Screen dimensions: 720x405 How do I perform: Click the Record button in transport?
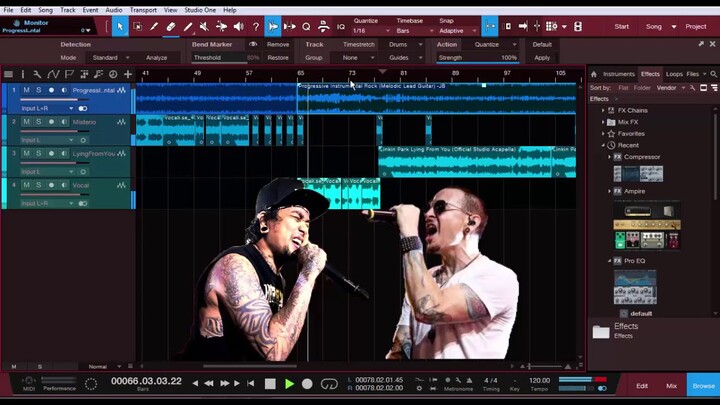coord(307,384)
